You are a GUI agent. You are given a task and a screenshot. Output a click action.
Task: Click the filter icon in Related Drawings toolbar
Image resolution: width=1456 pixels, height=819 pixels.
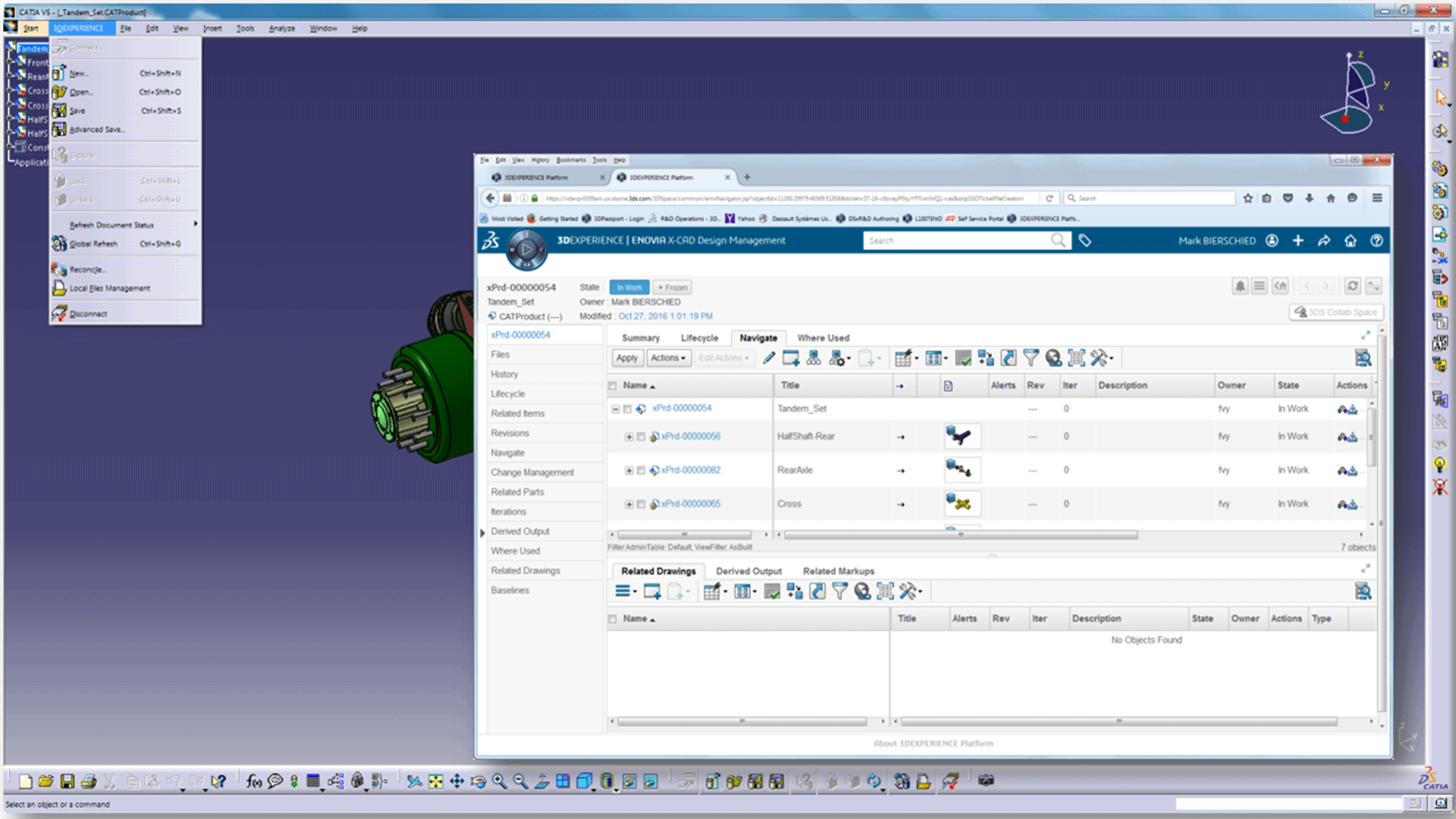pos(839,591)
